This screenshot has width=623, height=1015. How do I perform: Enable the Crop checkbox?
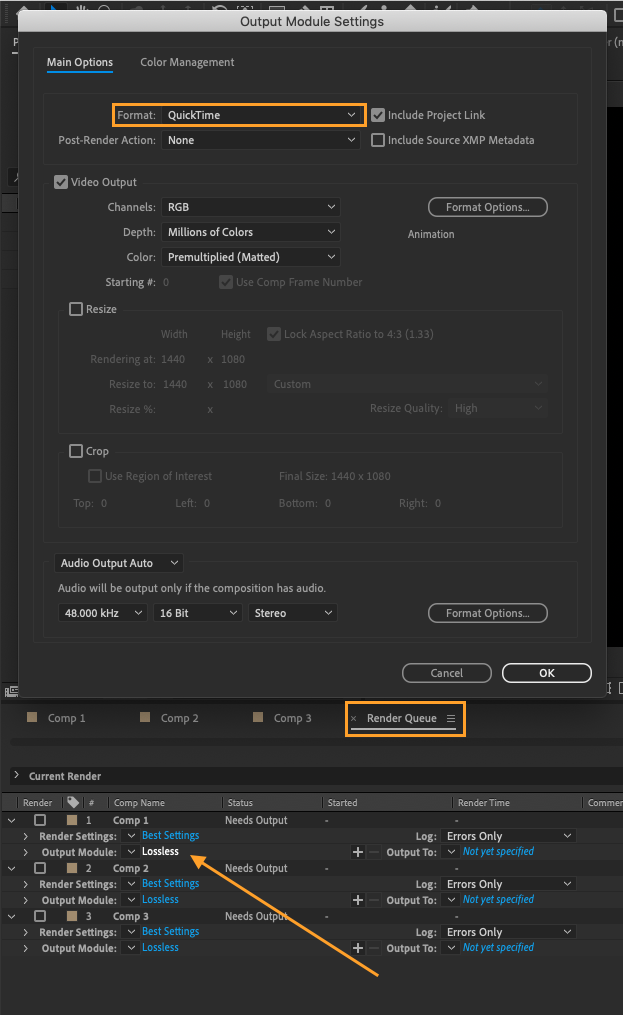[76, 451]
